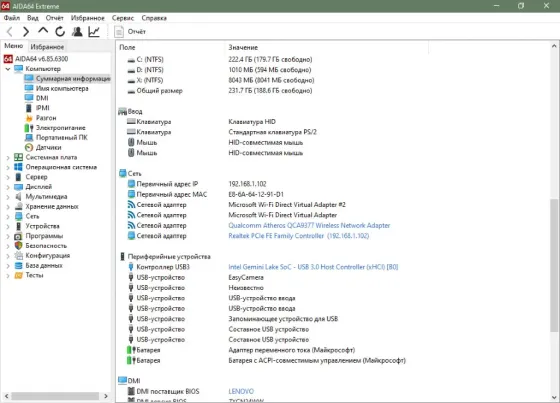The width and height of the screenshot is (560, 403).
Task: Open the graph chart toolbar icon
Action: 94,32
